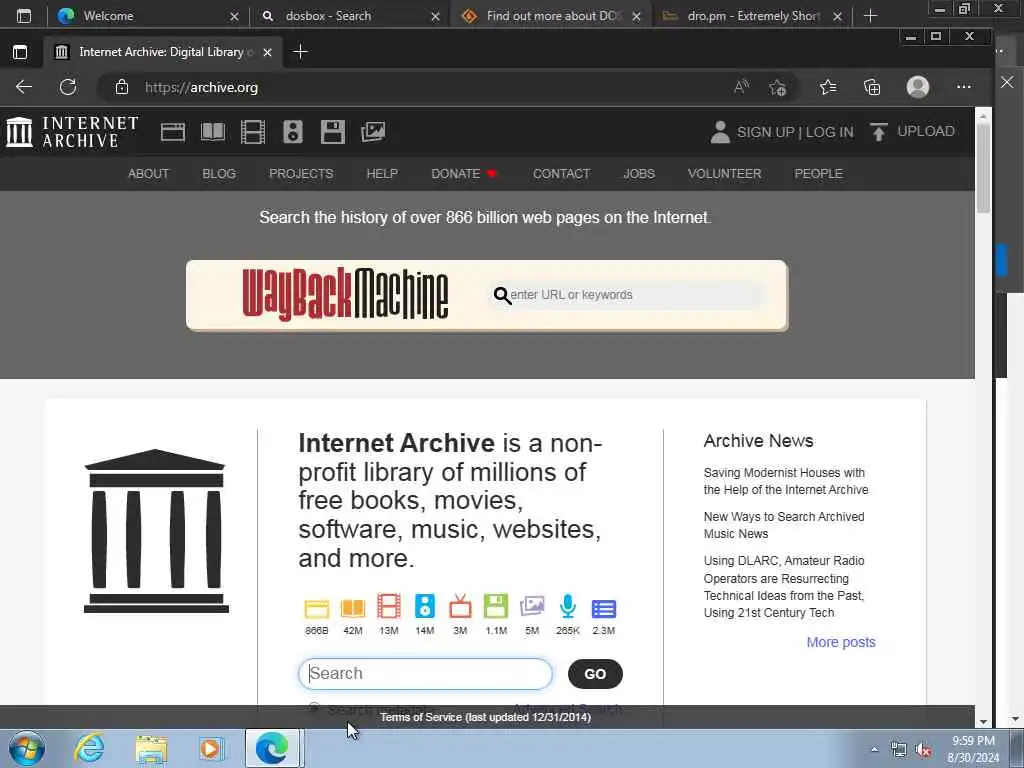Launch Internet Explorer from the taskbar
Viewport: 1024px width, 768px height.
click(89, 748)
